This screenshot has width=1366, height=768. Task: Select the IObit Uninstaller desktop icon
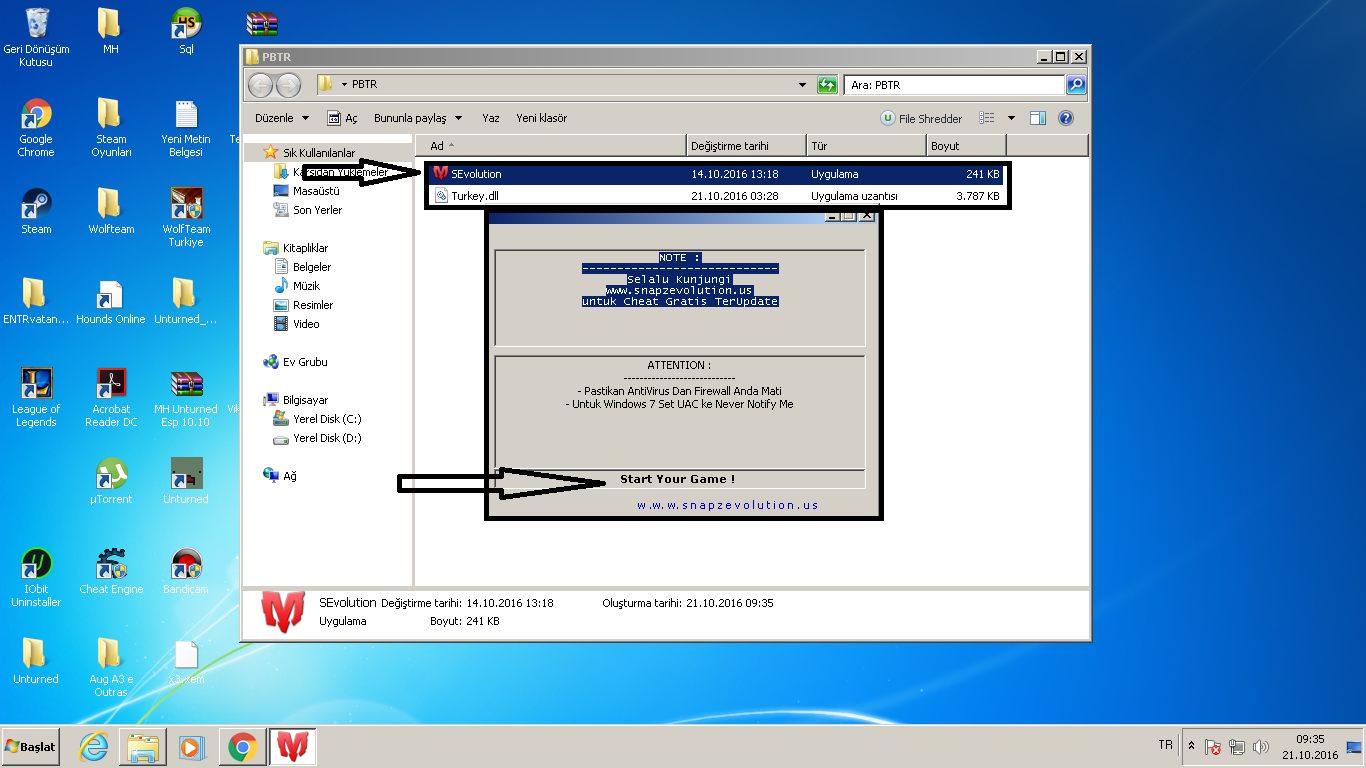[x=36, y=578]
